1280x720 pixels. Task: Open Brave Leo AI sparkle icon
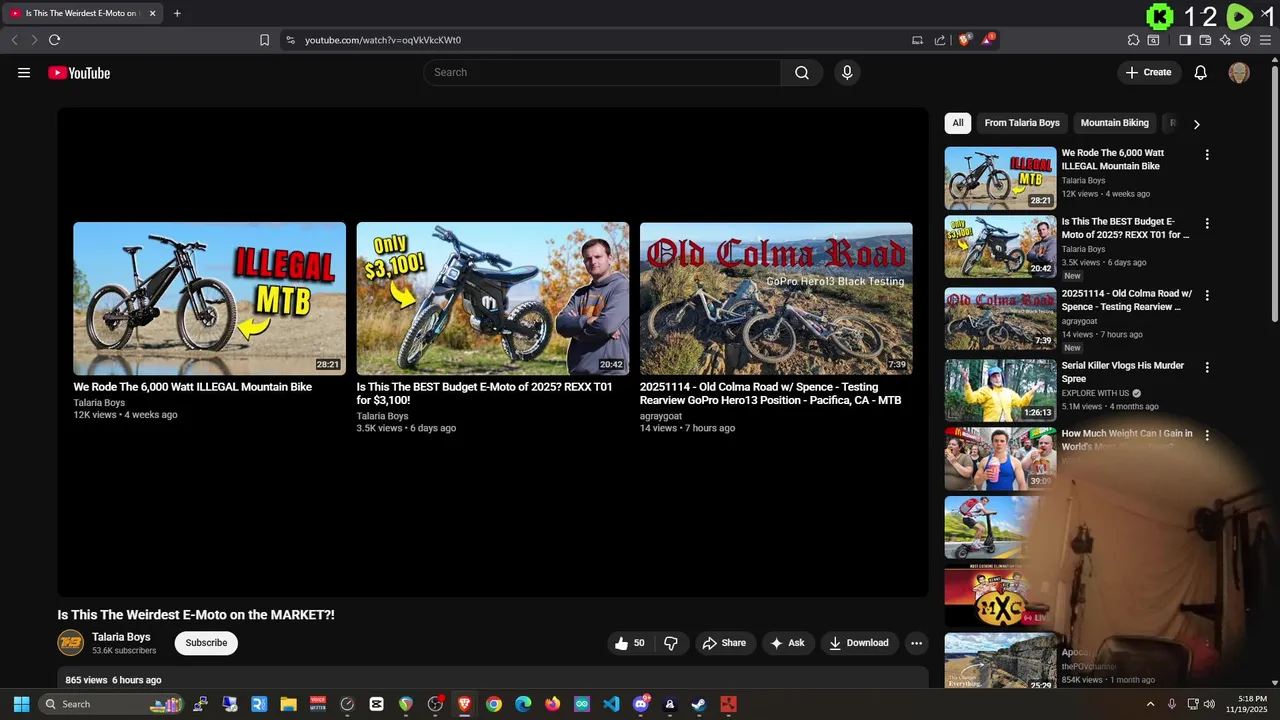1225,40
